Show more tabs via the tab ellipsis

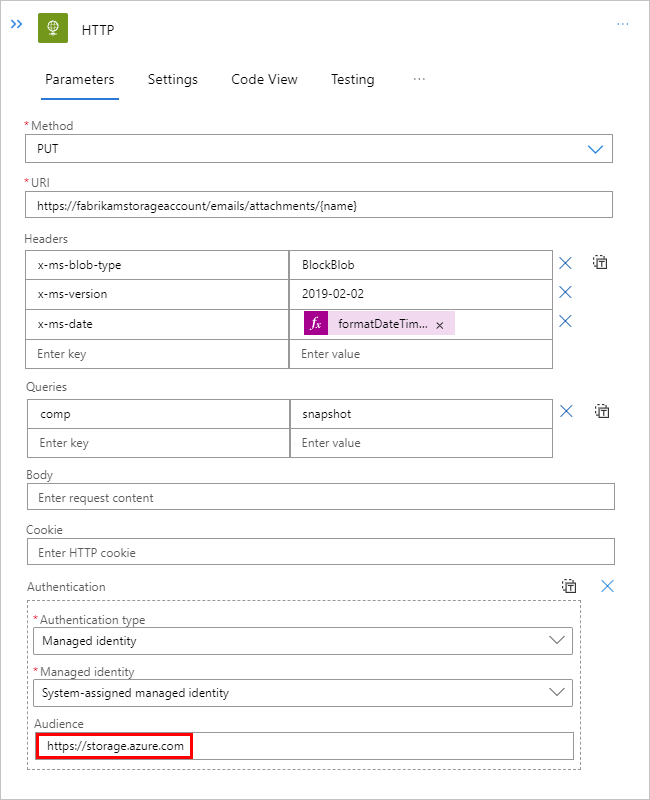pyautogui.click(x=419, y=79)
